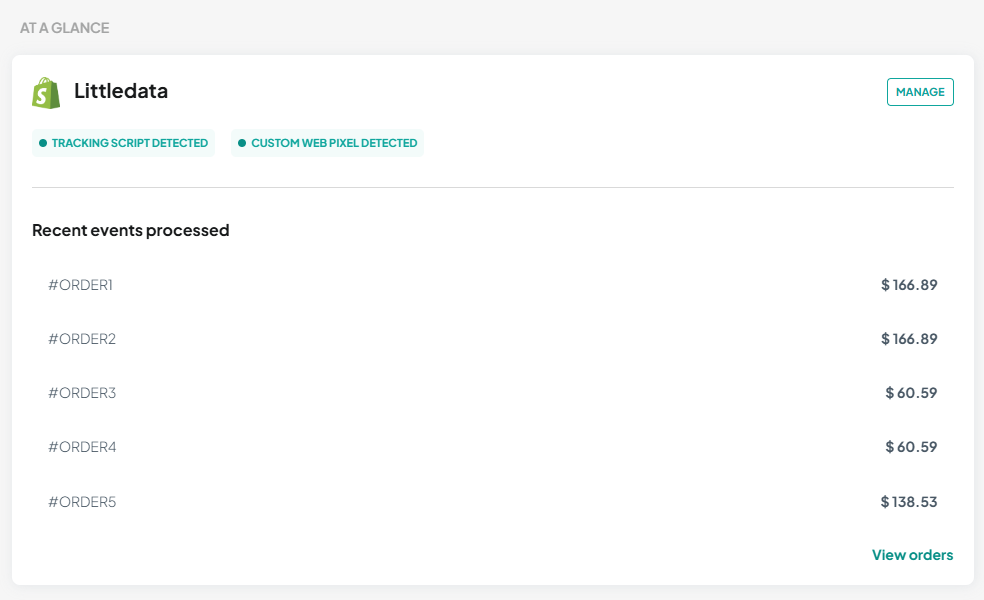Follow the View orders link
This screenshot has height=600, width=984.
(x=912, y=555)
